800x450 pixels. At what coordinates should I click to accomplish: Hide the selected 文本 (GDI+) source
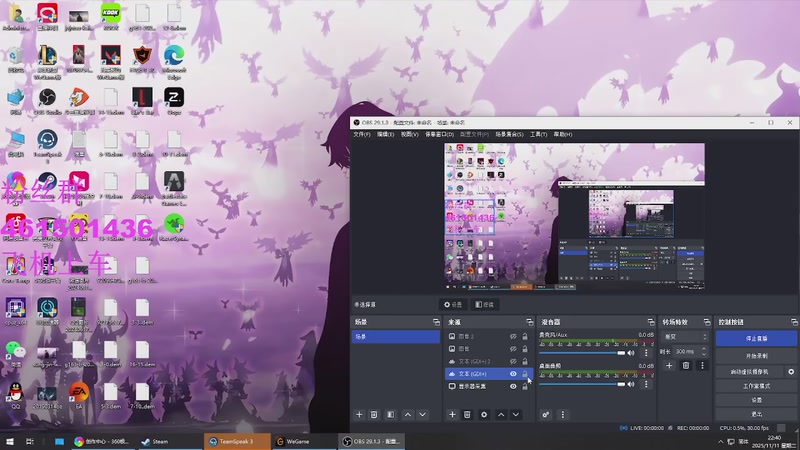513,374
